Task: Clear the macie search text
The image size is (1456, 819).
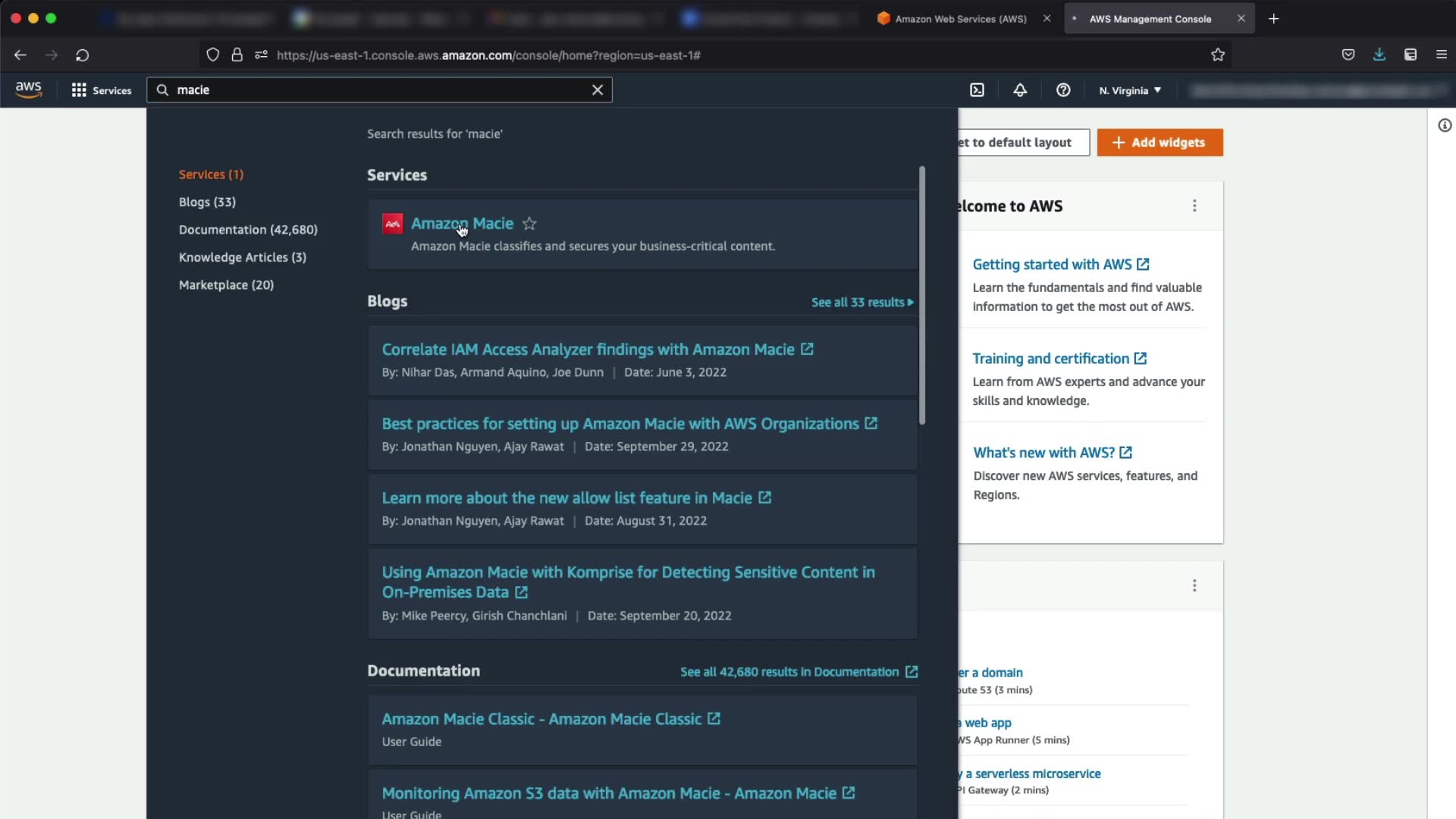Action: (598, 89)
